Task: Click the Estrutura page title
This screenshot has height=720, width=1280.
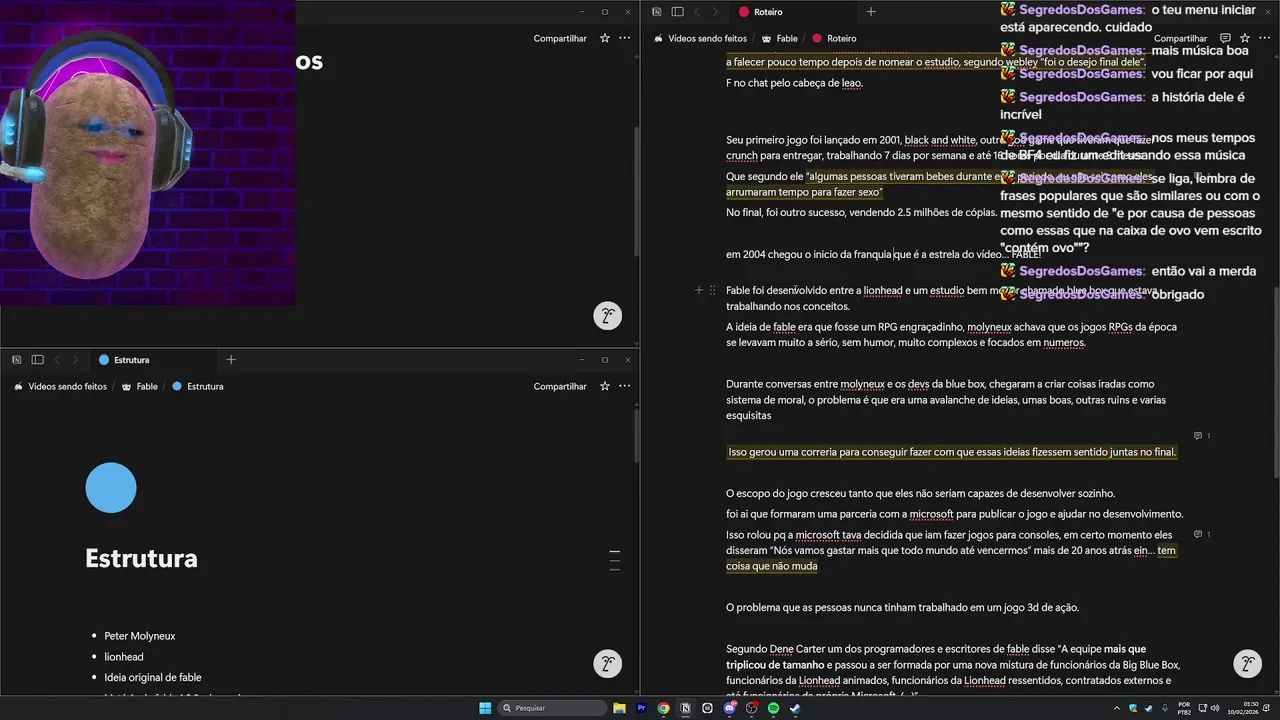Action: (x=141, y=558)
